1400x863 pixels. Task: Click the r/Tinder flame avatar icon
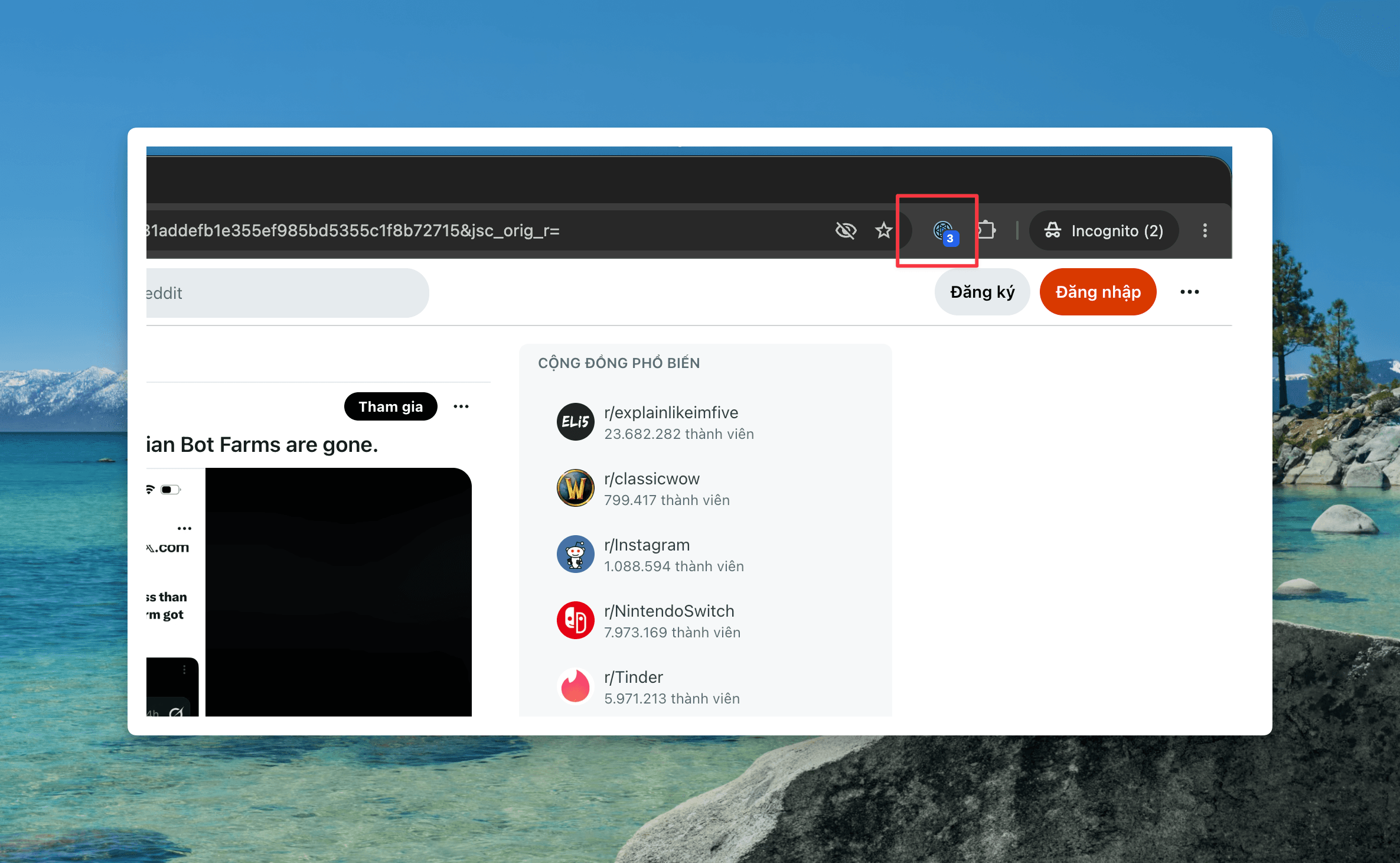[x=575, y=686]
